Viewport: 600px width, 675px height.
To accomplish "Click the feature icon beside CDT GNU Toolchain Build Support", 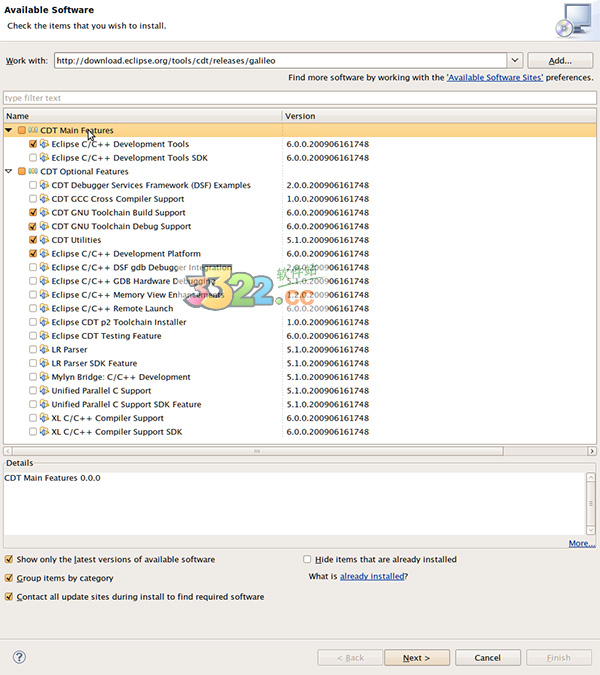I will point(44,212).
